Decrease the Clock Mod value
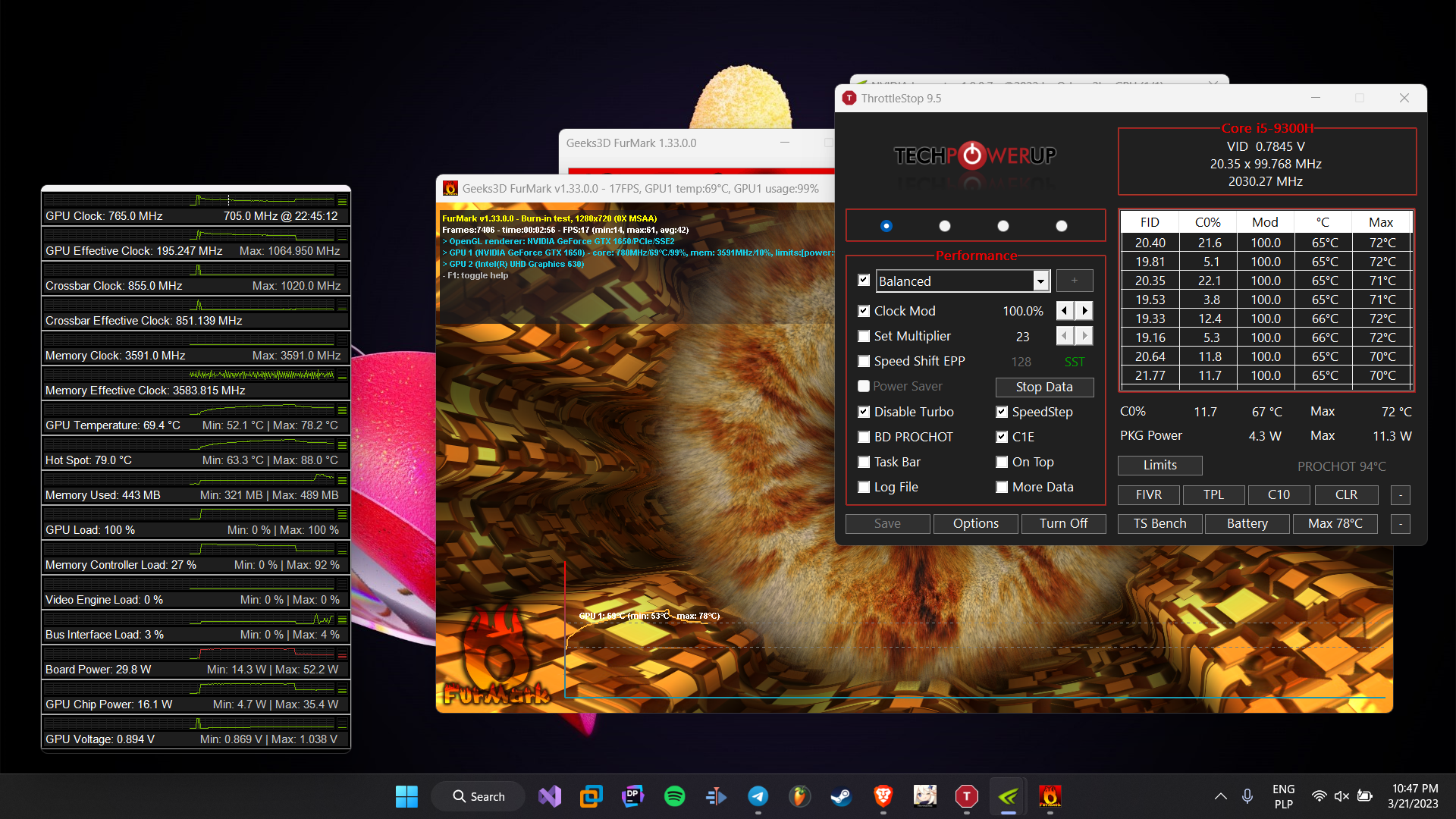The height and width of the screenshot is (819, 1456). 1065,311
